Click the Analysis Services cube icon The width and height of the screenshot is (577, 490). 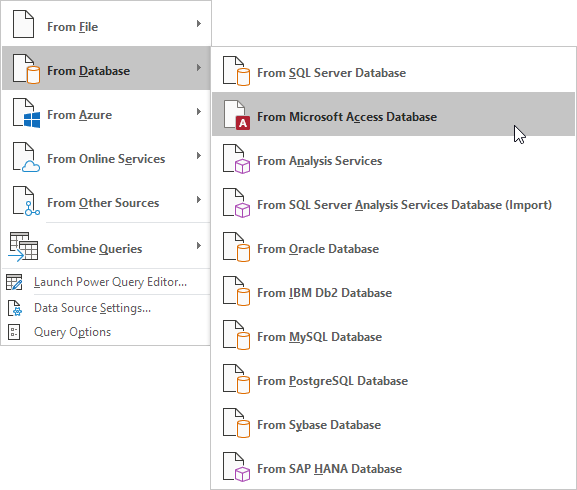[236, 159]
